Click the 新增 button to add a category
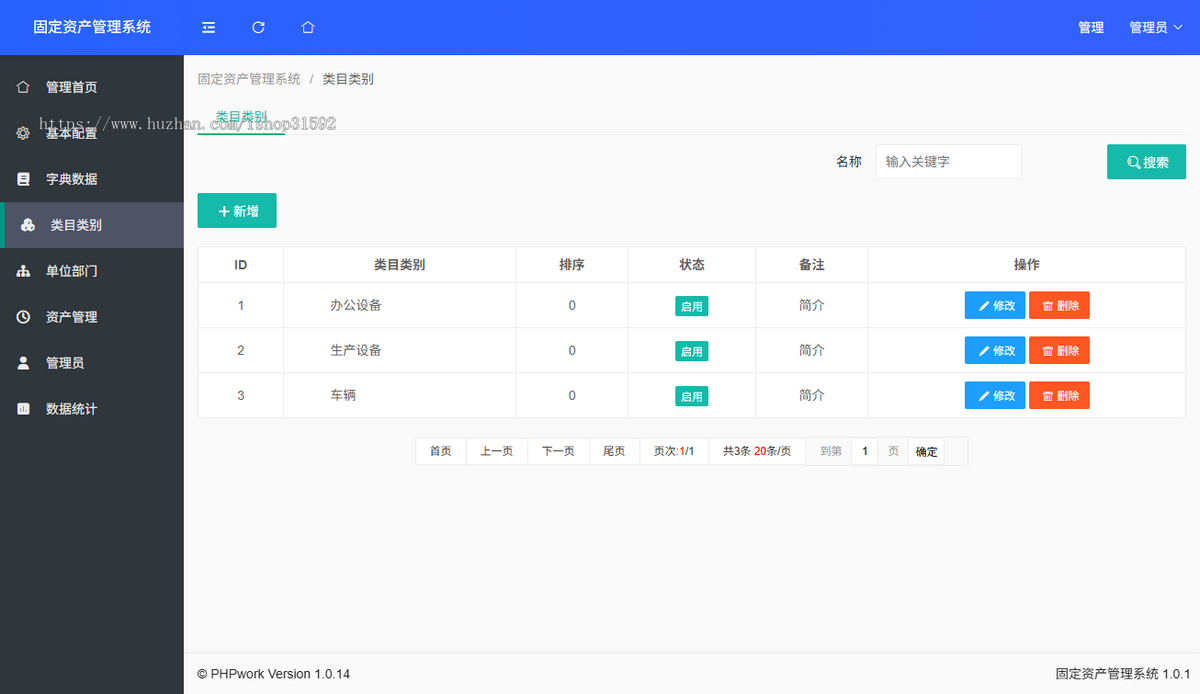1200x694 pixels. tap(237, 211)
